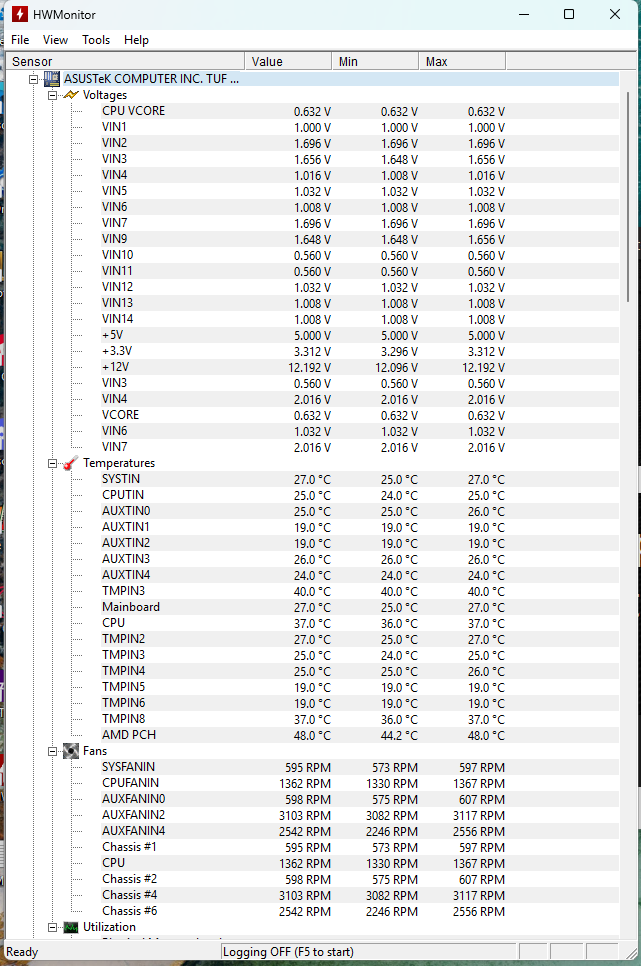Click the Sensor column header

point(125,62)
